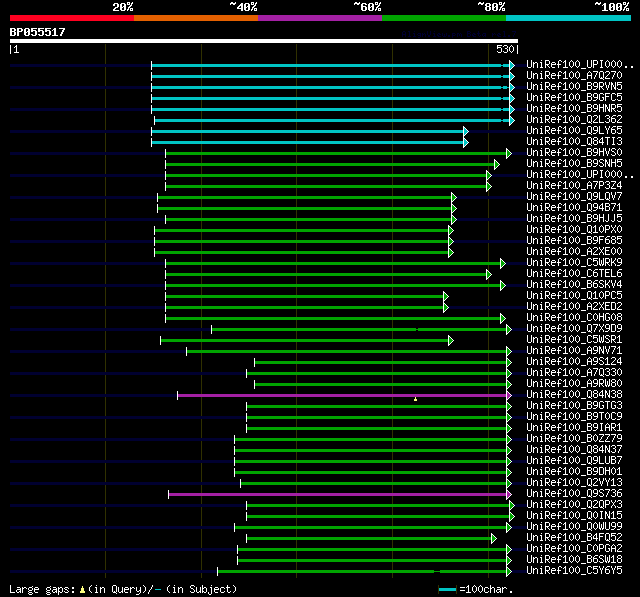
Task: Click the green alignment bar for B4FQ52
Action: [369, 539]
